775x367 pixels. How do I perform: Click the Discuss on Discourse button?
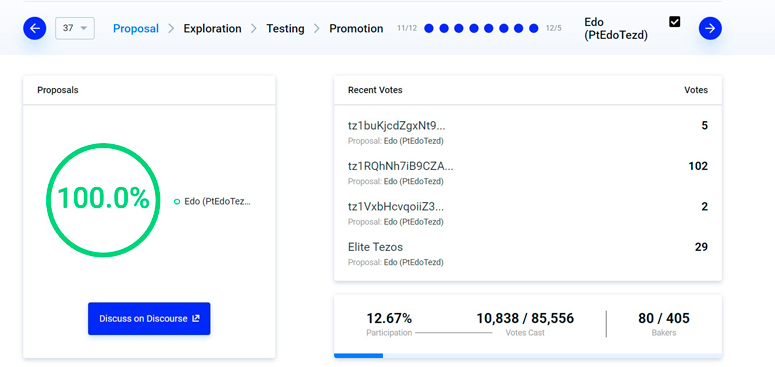149,319
